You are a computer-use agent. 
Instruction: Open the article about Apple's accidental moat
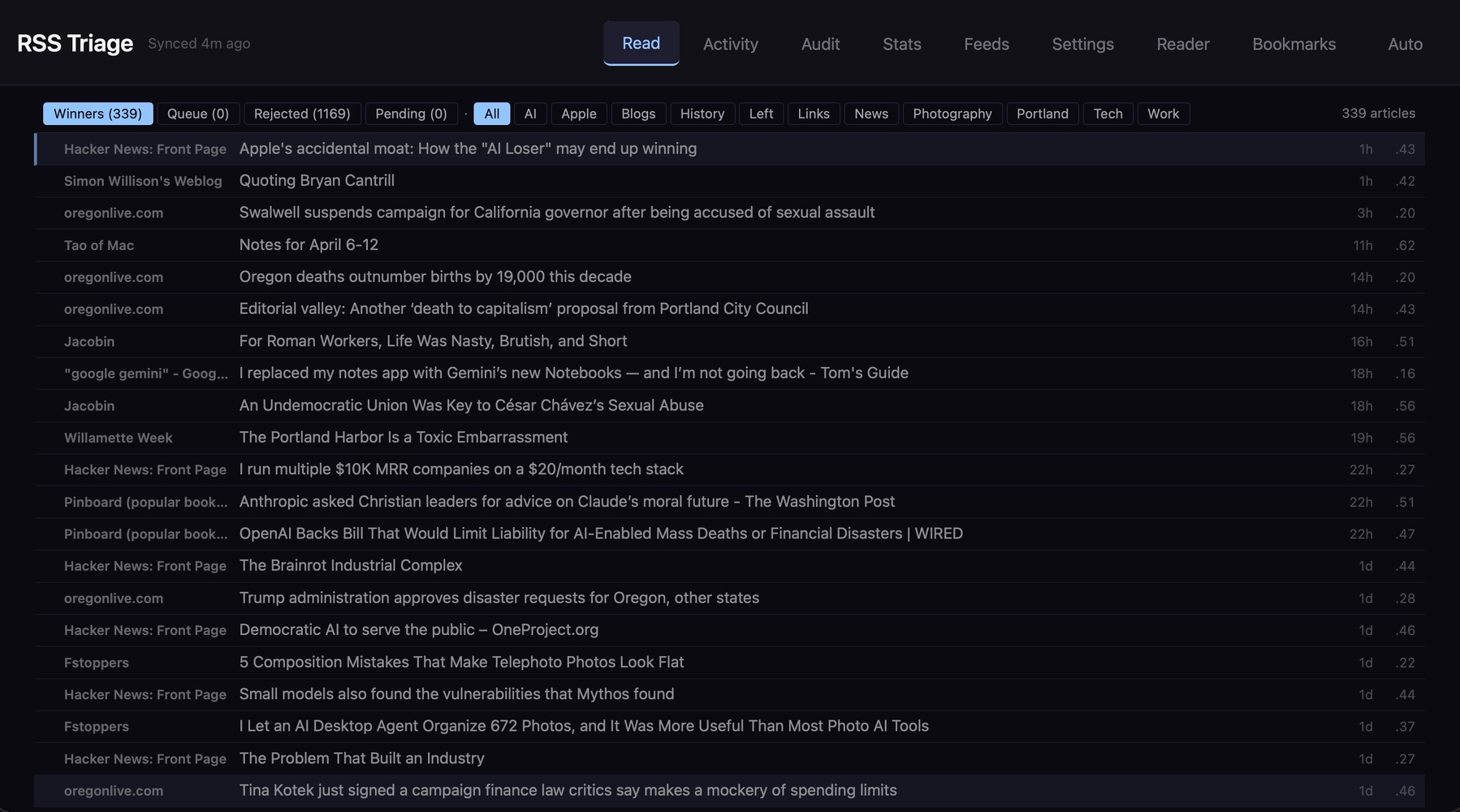468,149
